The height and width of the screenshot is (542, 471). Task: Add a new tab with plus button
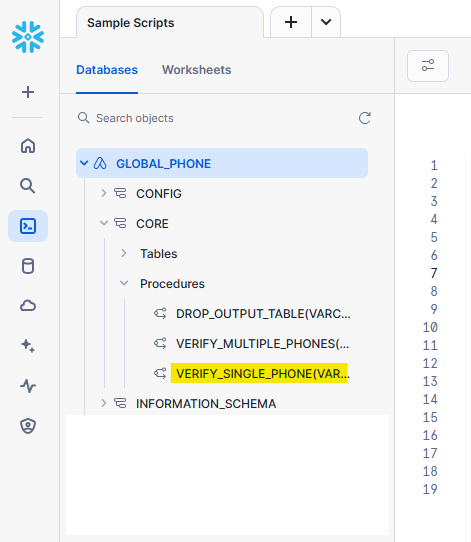click(291, 22)
